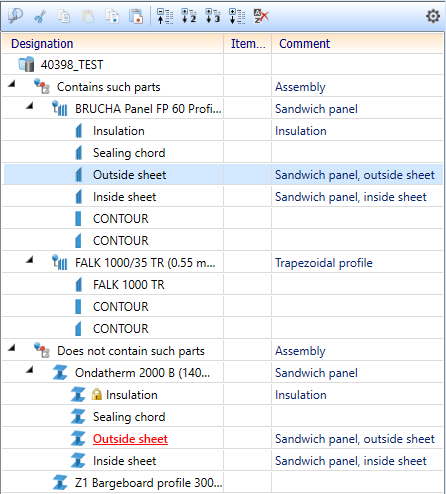Expand tree to level 2 icon
Viewport: 446px width, 494px height.
click(x=189, y=16)
